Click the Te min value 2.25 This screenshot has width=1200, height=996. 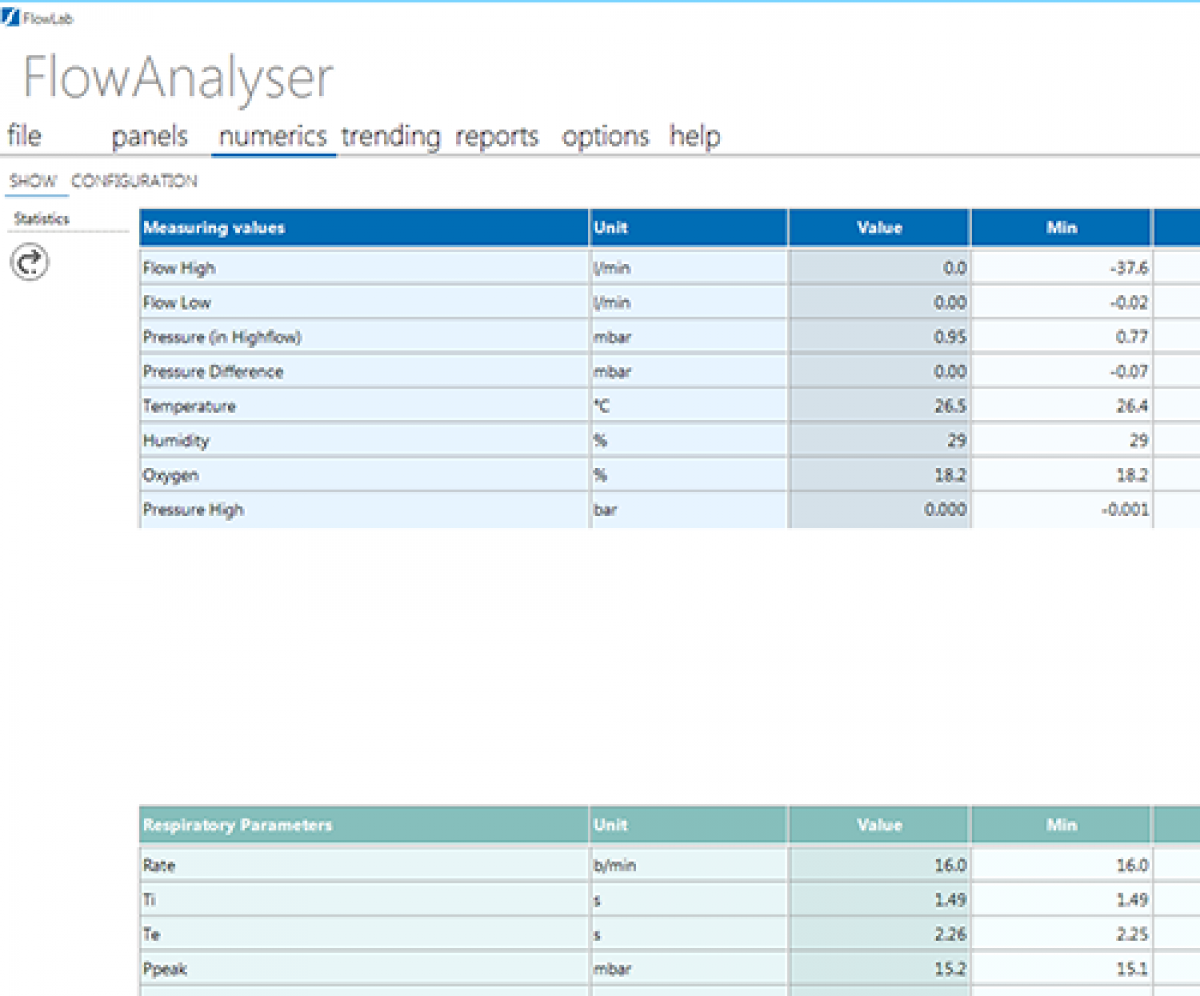coord(1062,934)
